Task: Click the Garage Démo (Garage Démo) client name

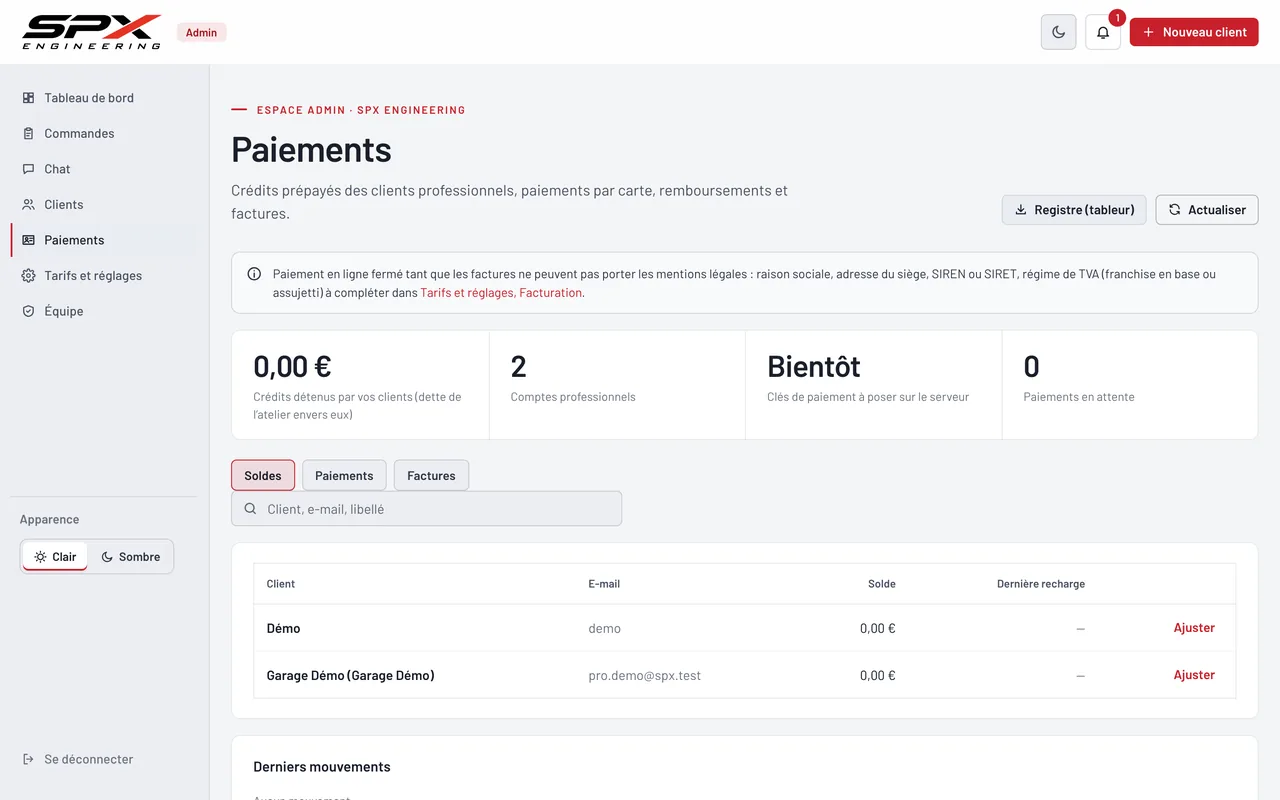Action: point(351,676)
